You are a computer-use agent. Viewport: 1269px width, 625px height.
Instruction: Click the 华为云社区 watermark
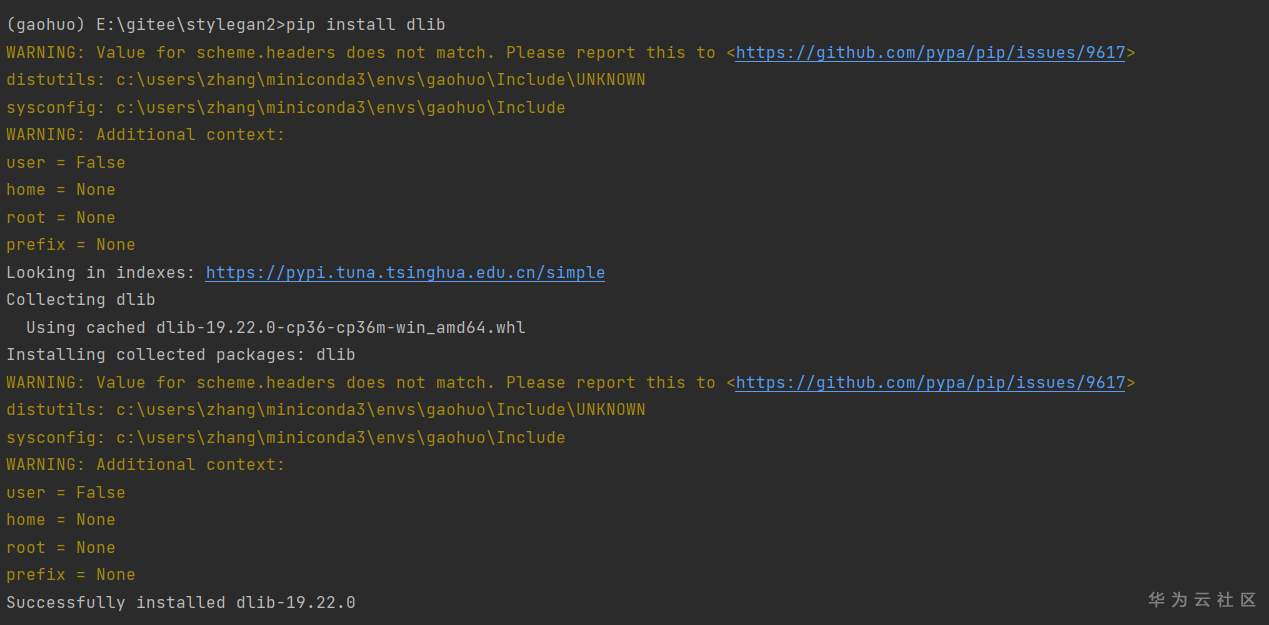click(1201, 599)
